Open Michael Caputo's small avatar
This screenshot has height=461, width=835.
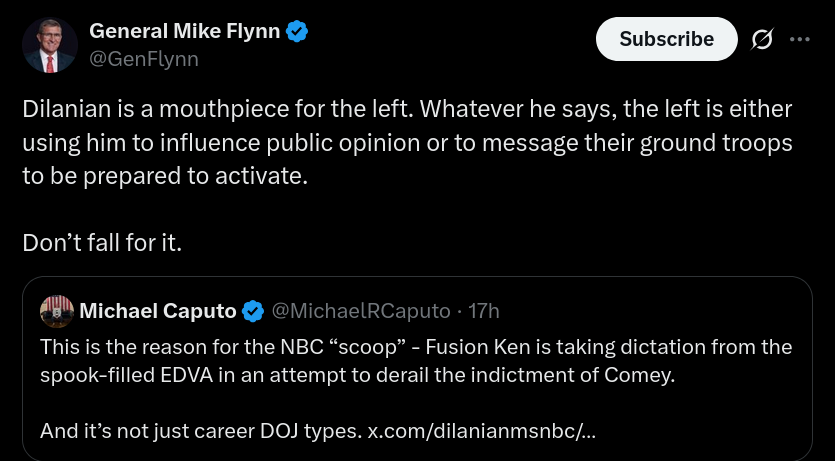click(x=57, y=311)
